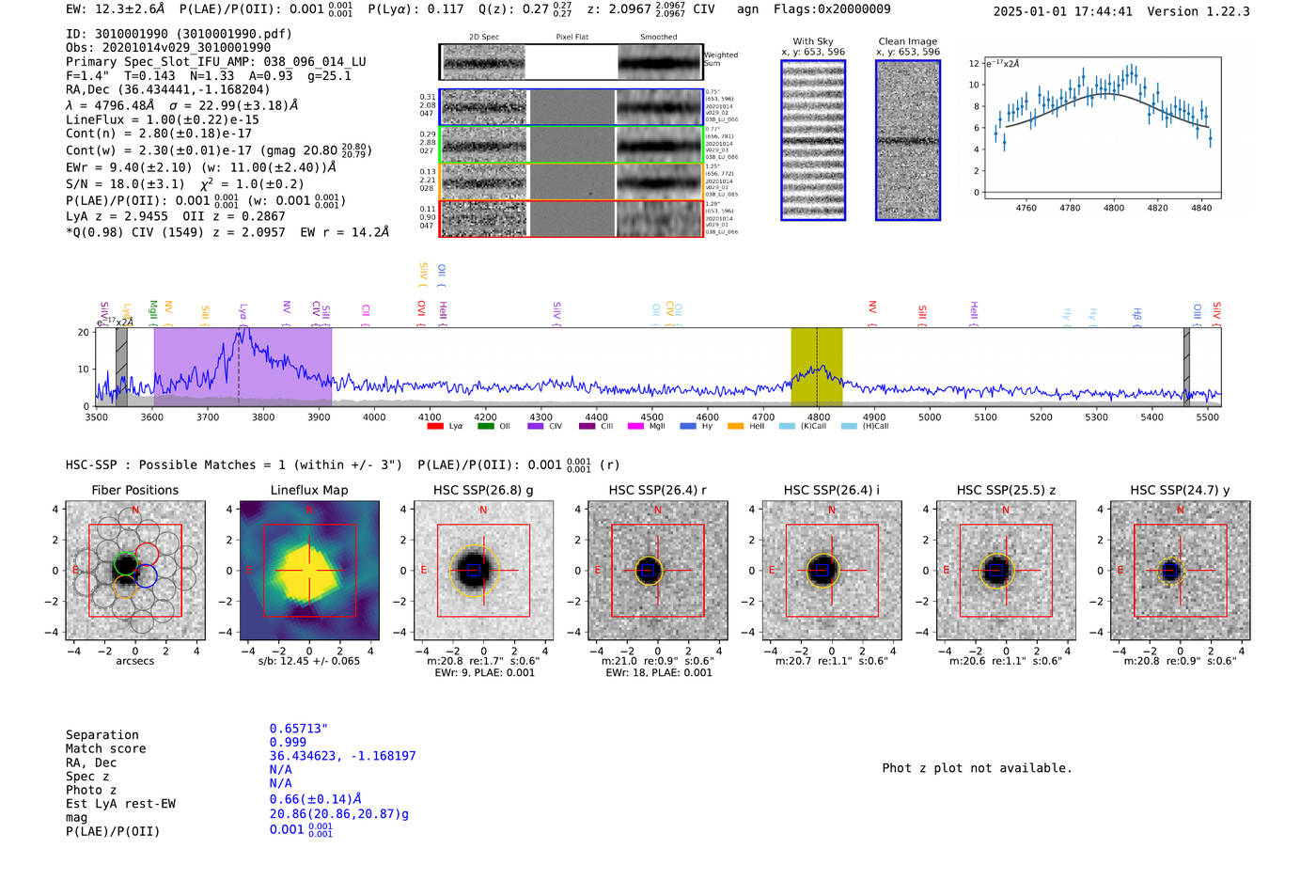Click the 'Pixel Flat' column header
1316x896 pixels.
pyautogui.click(x=572, y=38)
